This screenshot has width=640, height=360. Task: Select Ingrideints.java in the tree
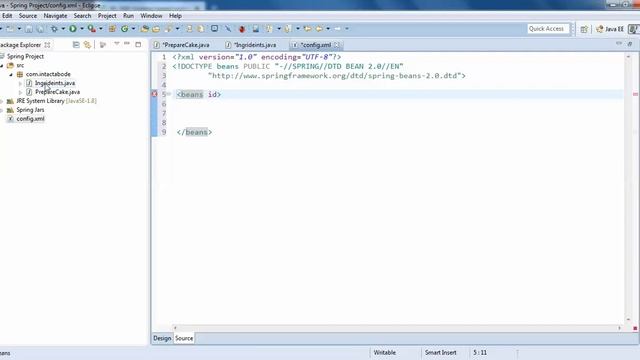(55, 83)
